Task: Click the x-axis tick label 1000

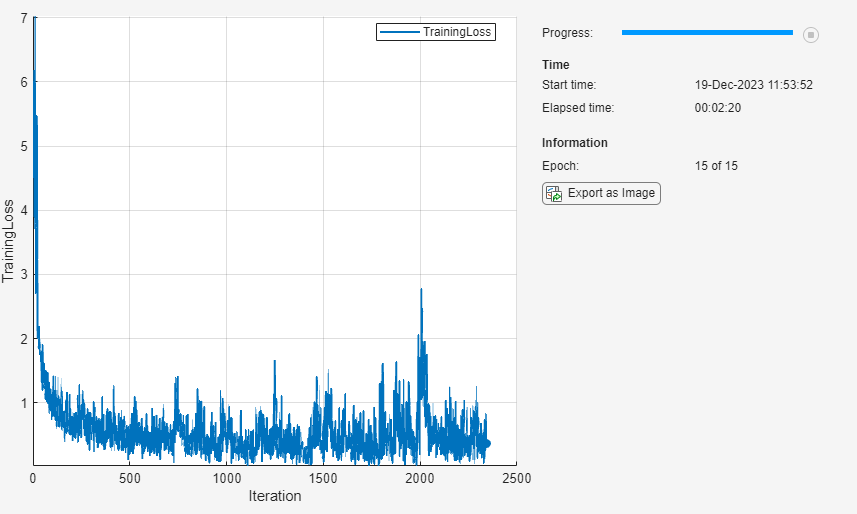Action: click(227, 478)
